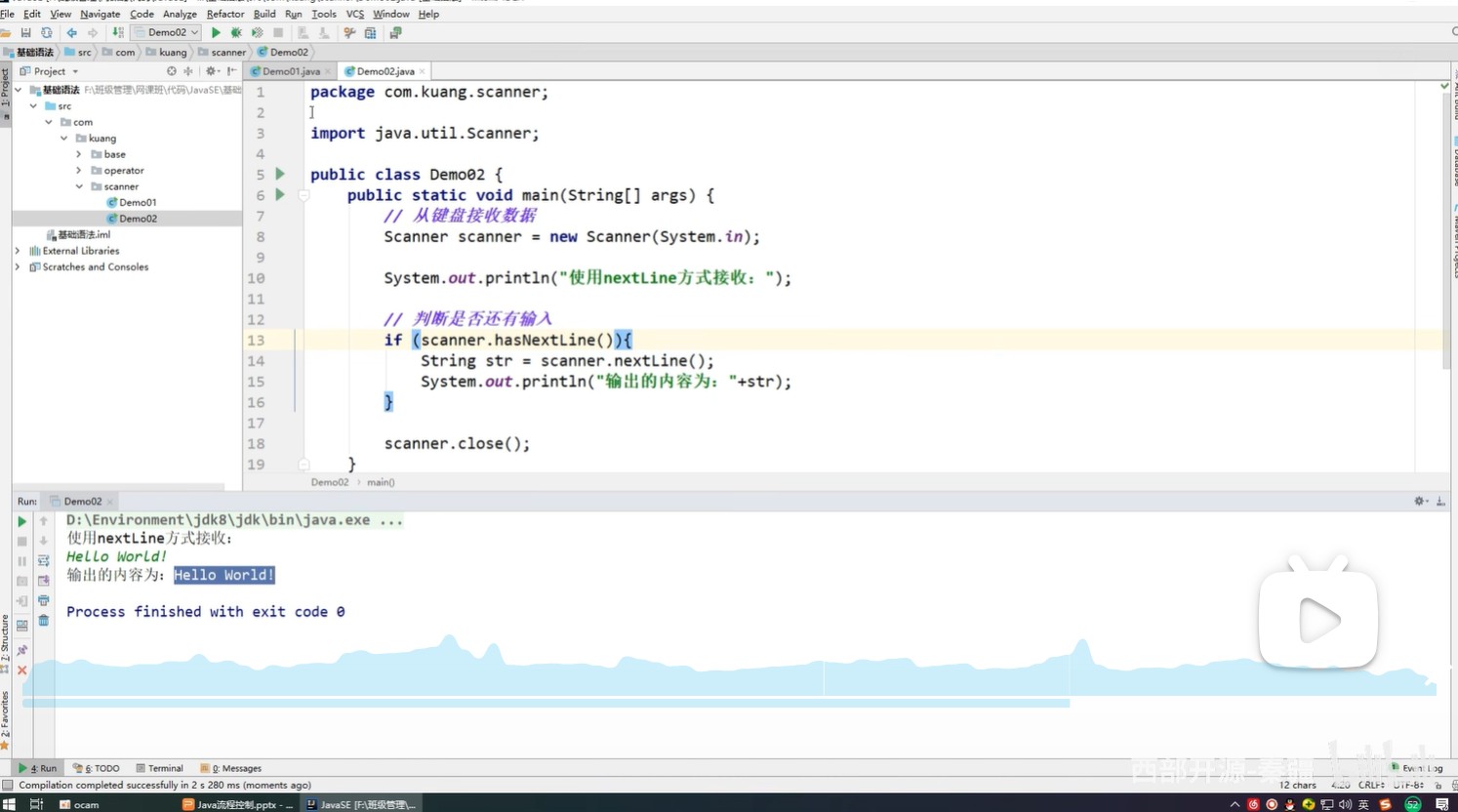Click the video play overlay button

tap(1318, 620)
